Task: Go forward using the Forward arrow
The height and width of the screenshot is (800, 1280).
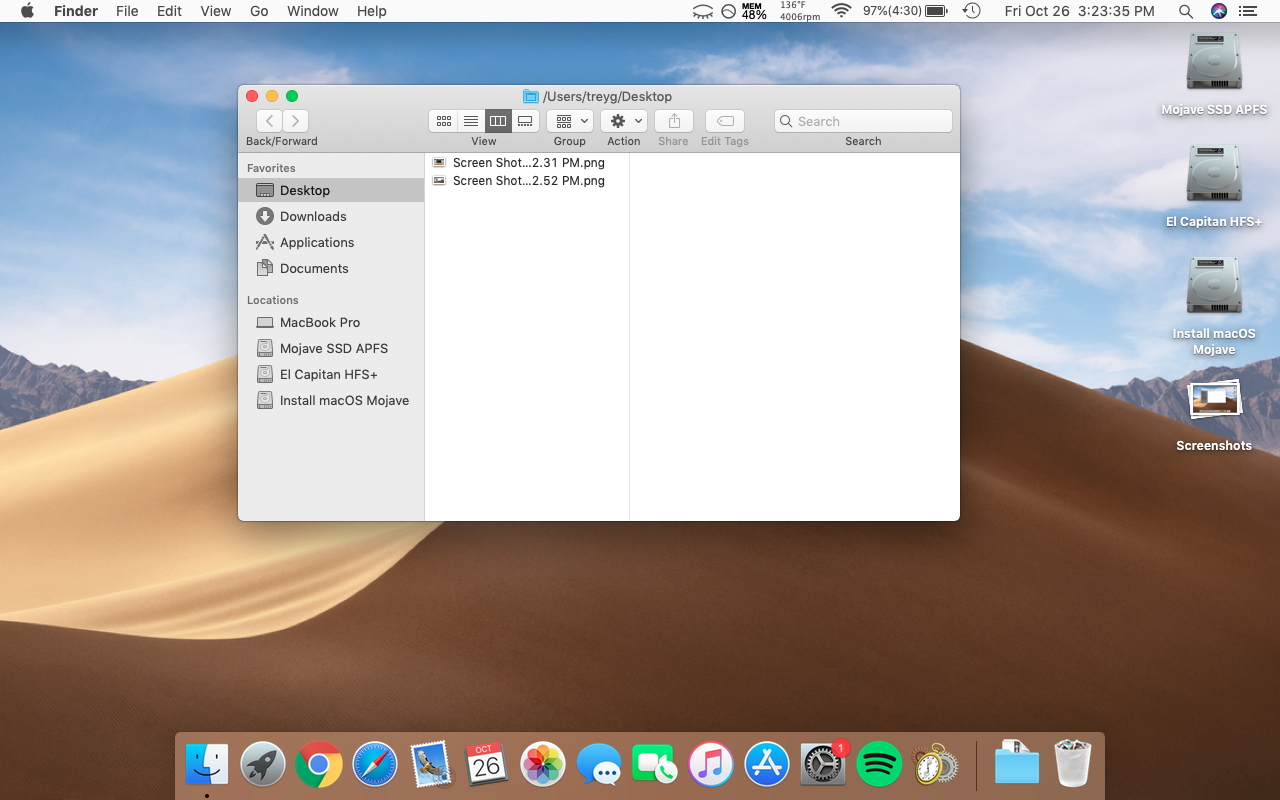Action: pos(295,121)
